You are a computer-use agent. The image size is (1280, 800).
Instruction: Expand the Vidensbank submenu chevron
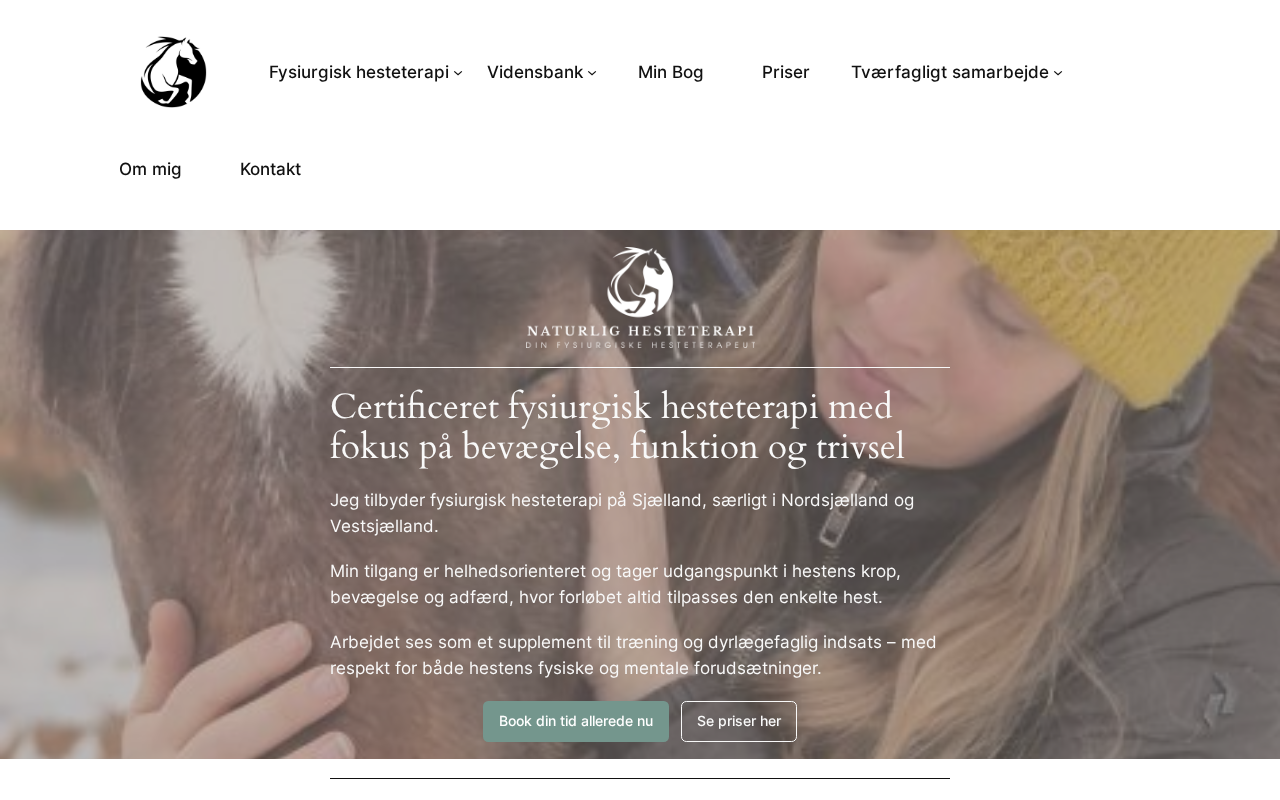coord(592,72)
